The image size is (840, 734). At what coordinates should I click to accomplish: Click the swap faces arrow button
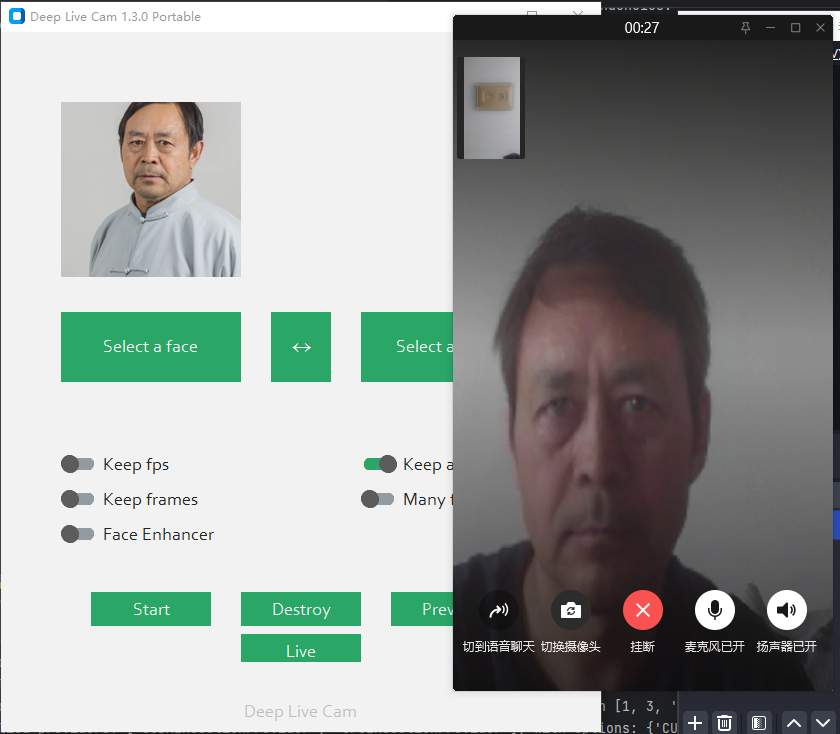tap(301, 347)
